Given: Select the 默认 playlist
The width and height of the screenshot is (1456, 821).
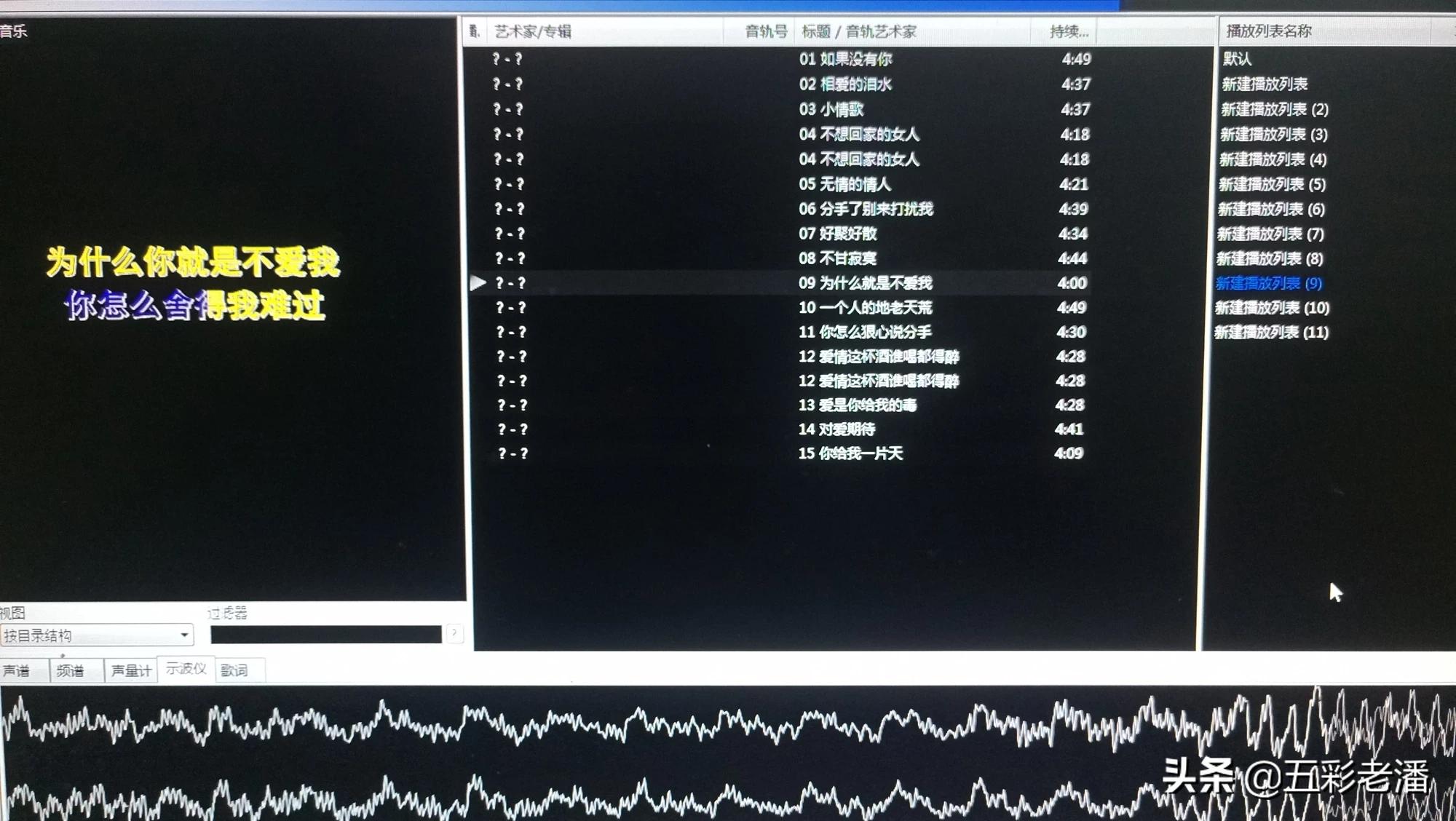Looking at the screenshot, I should [x=1237, y=59].
